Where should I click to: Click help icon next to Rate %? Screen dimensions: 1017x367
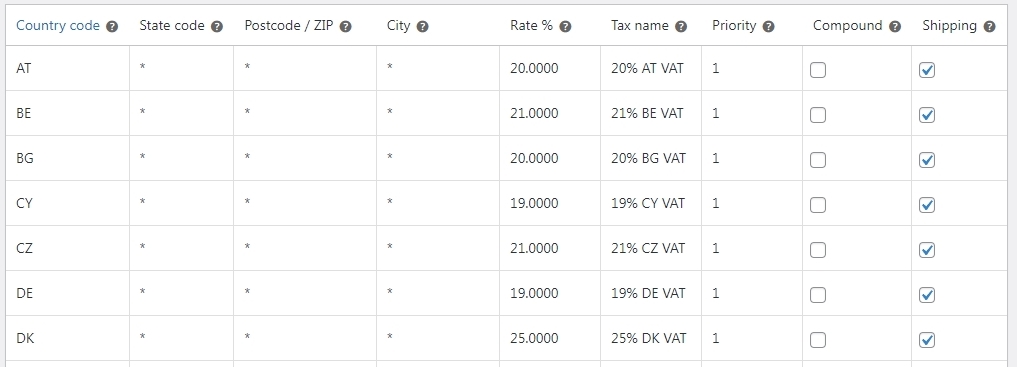coord(566,27)
